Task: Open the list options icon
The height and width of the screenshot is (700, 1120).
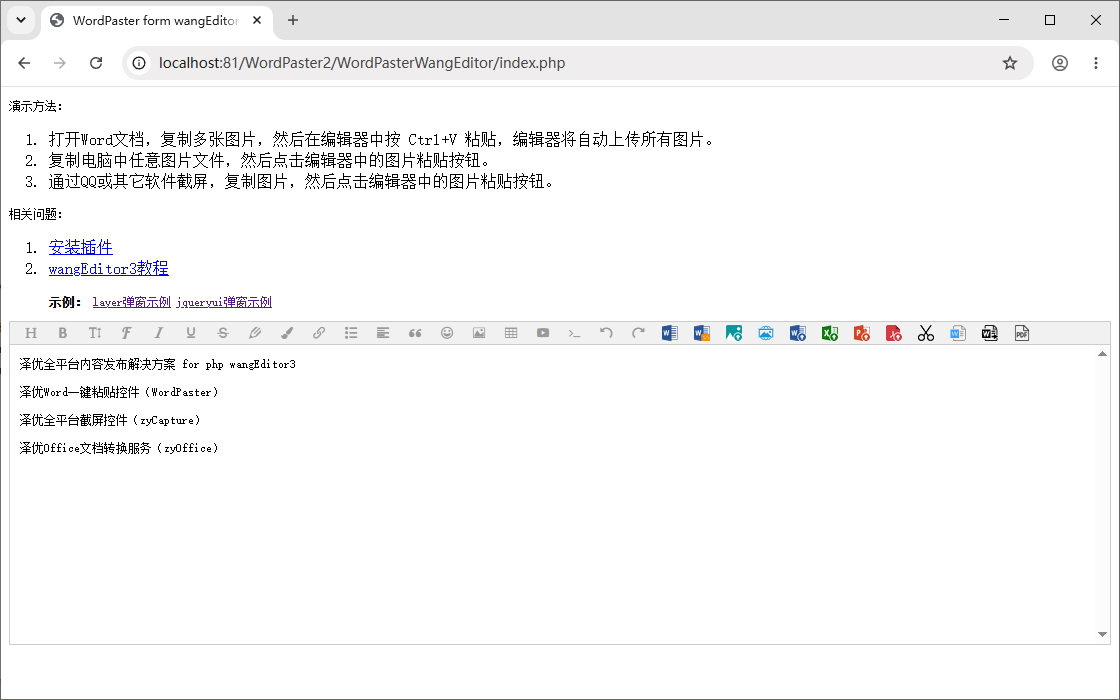Action: (x=351, y=333)
